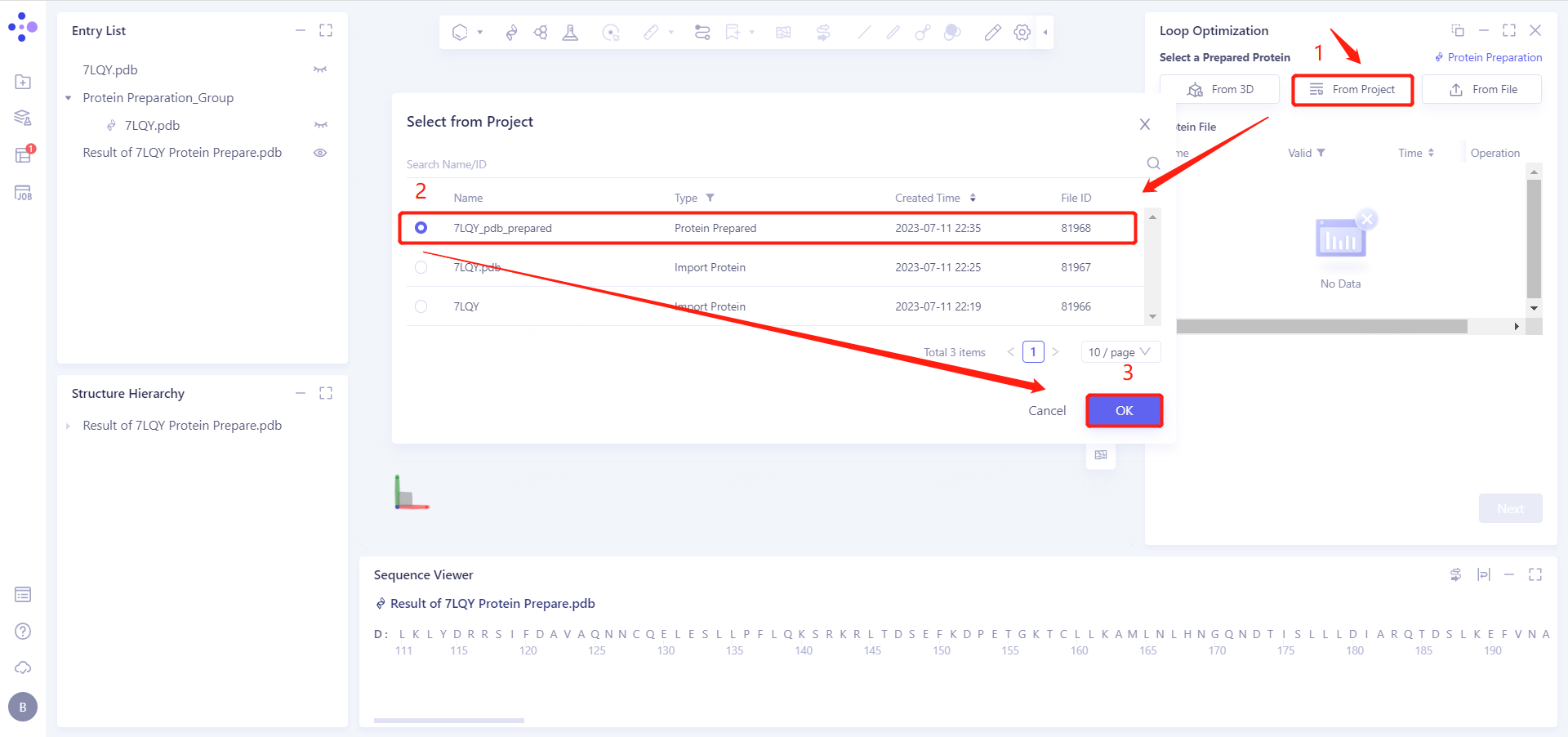Choose the From 3D source option

point(1219,89)
